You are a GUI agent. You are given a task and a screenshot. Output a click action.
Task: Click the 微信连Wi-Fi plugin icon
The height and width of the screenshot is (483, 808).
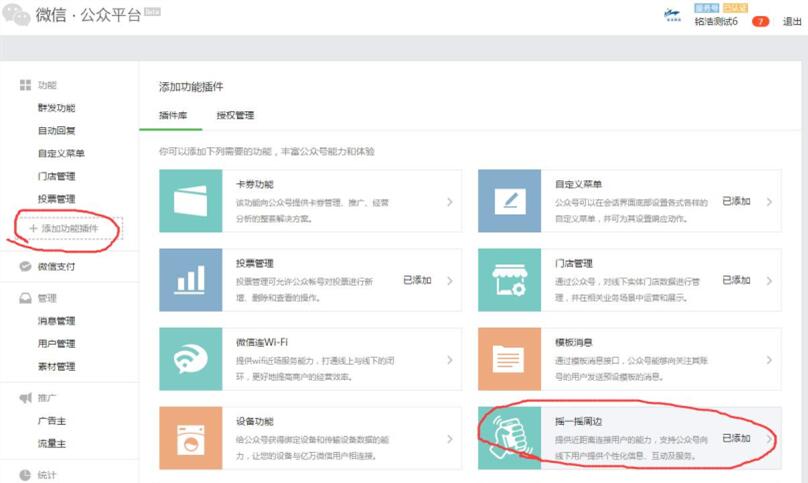(190, 357)
